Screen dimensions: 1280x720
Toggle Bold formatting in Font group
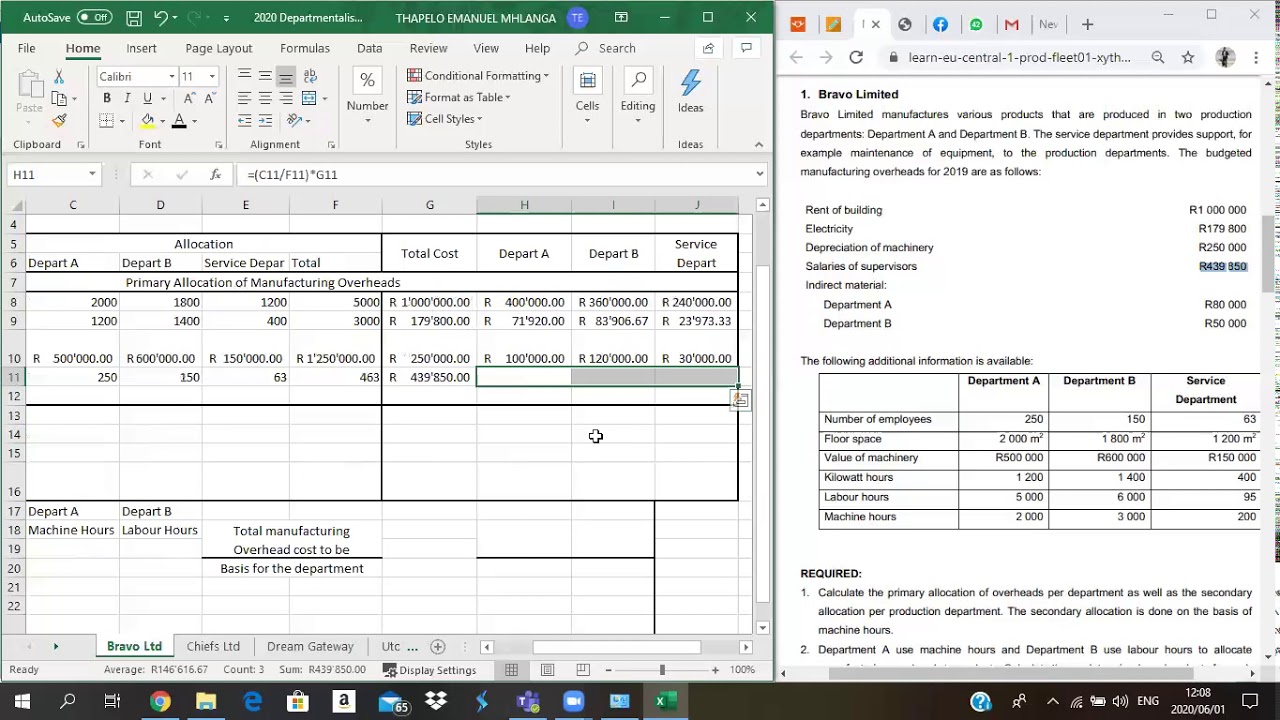[107, 98]
